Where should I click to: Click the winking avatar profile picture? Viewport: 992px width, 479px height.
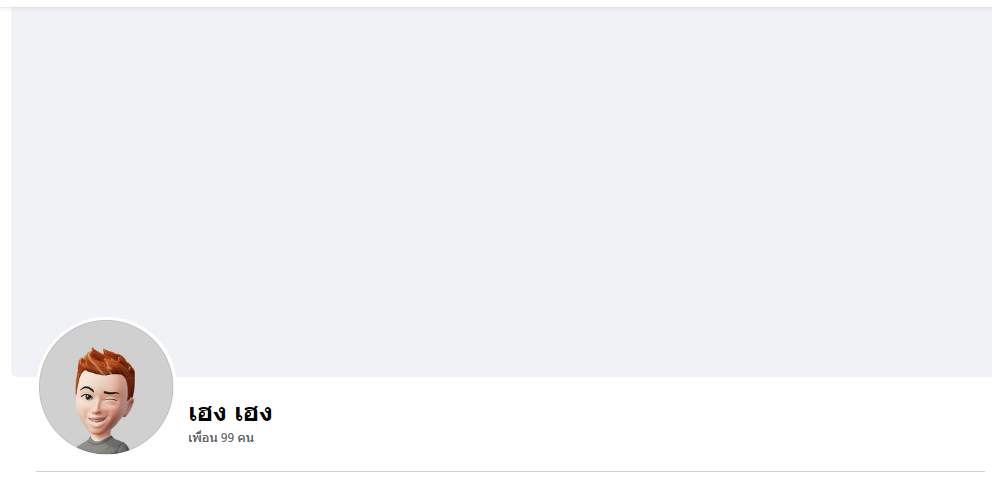pos(106,387)
